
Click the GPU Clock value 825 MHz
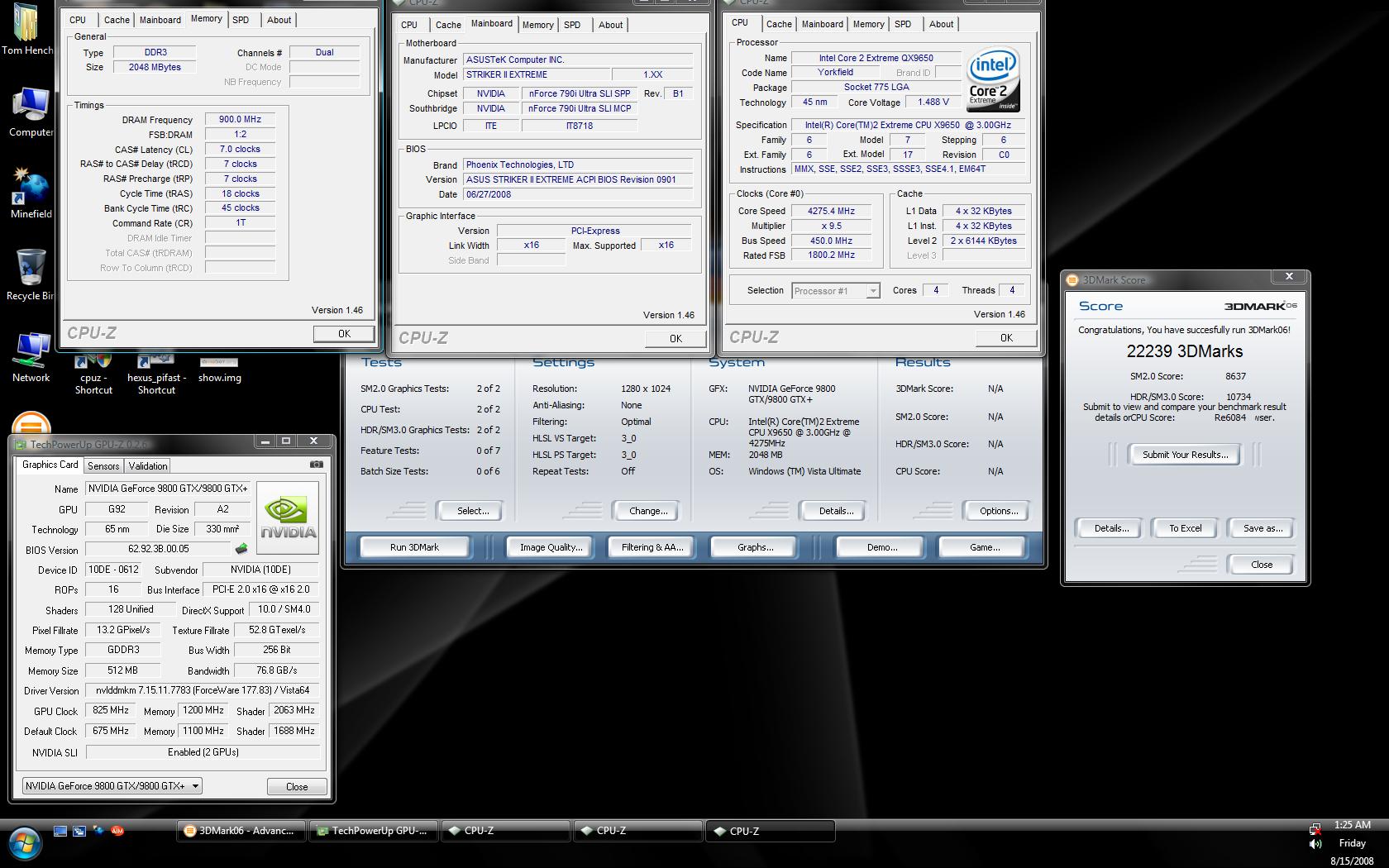(110, 710)
